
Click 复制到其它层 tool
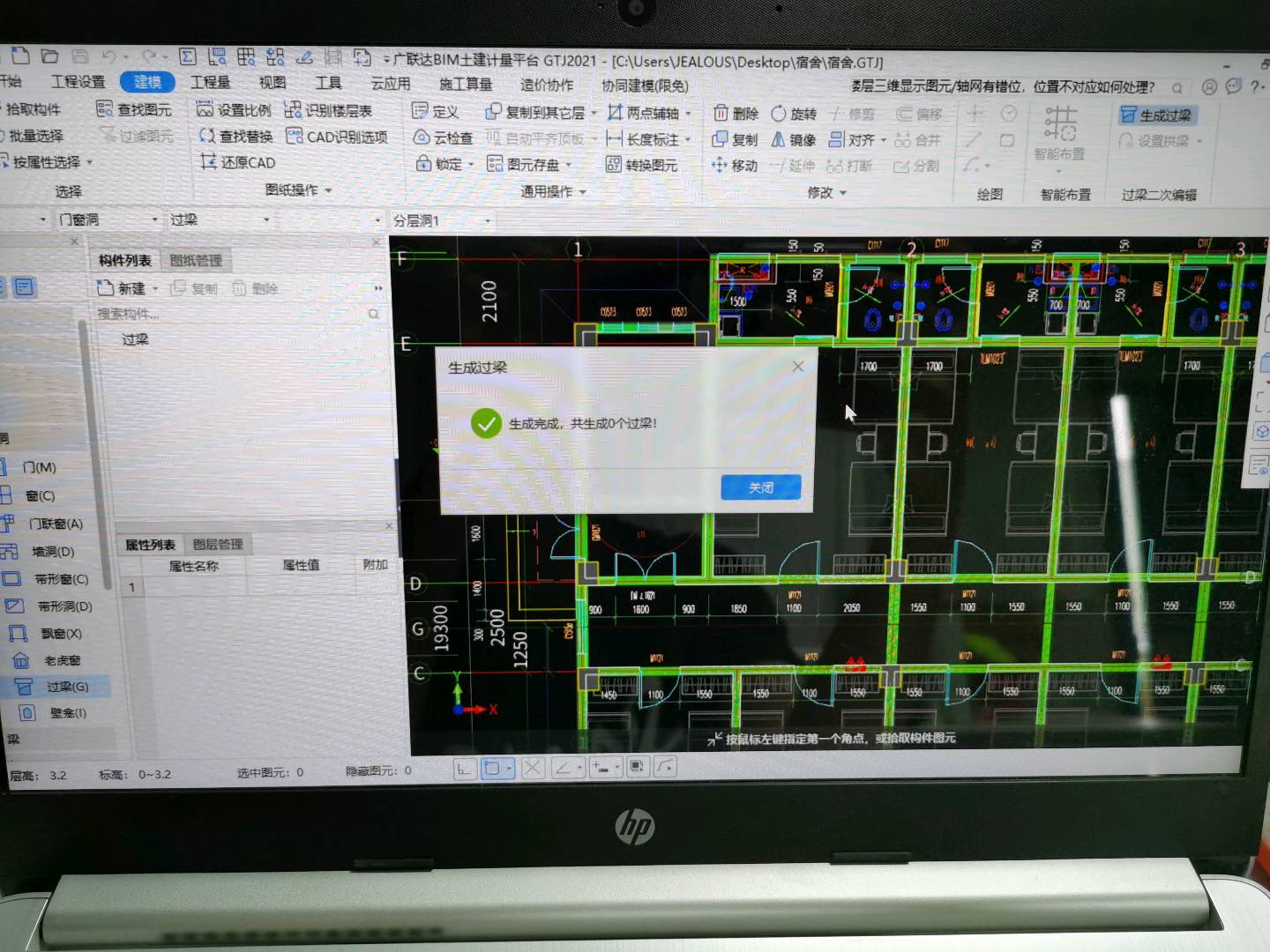[x=535, y=112]
